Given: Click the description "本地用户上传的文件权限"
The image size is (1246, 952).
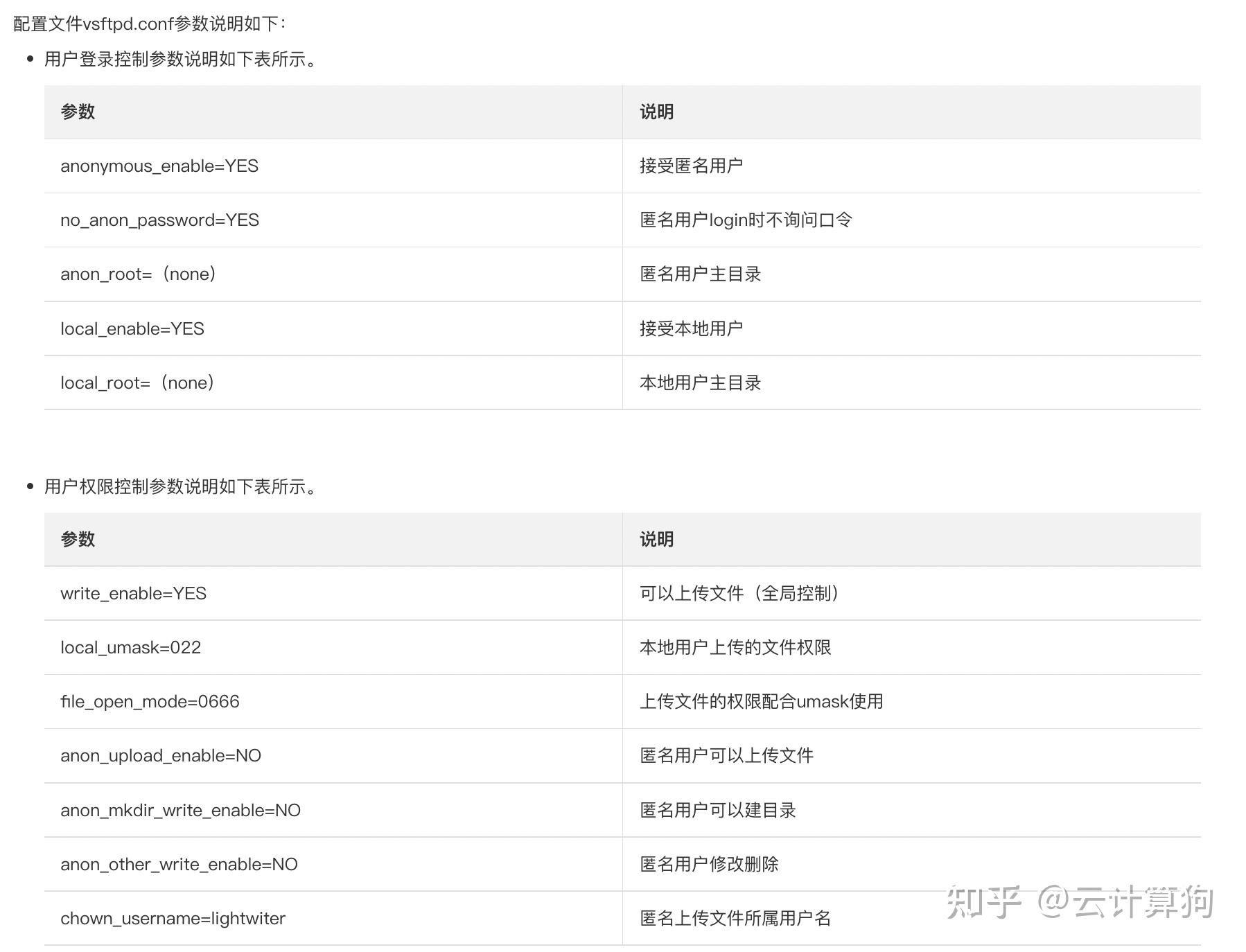Looking at the screenshot, I should [x=735, y=648].
